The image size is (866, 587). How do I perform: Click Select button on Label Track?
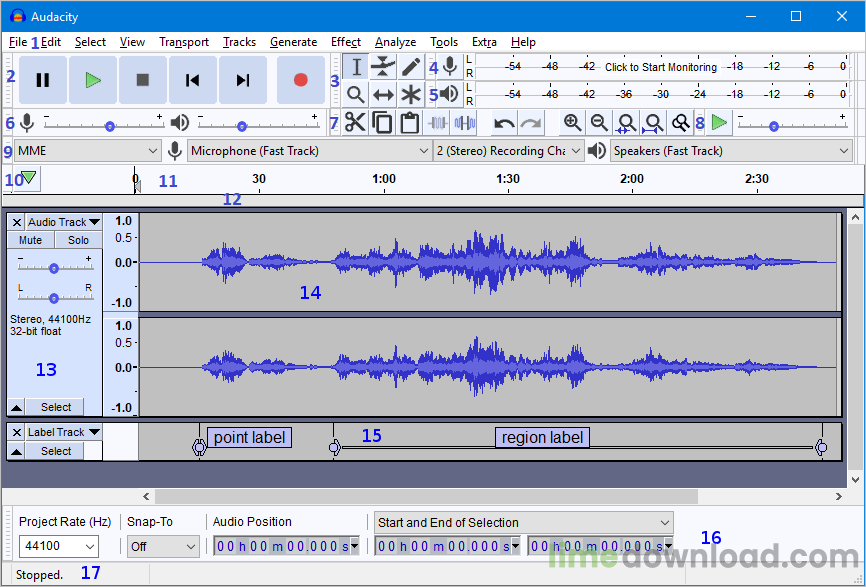(x=55, y=451)
